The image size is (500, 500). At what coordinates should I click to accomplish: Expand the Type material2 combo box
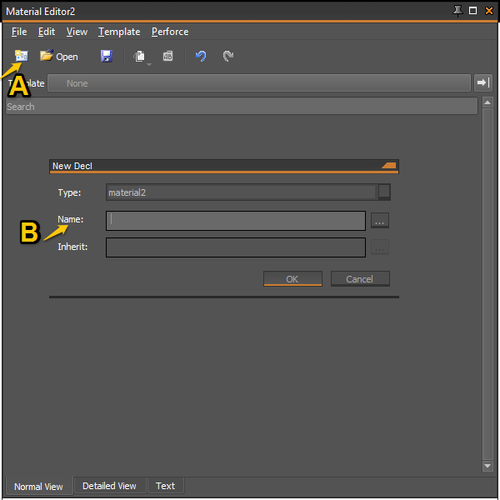click(x=384, y=192)
